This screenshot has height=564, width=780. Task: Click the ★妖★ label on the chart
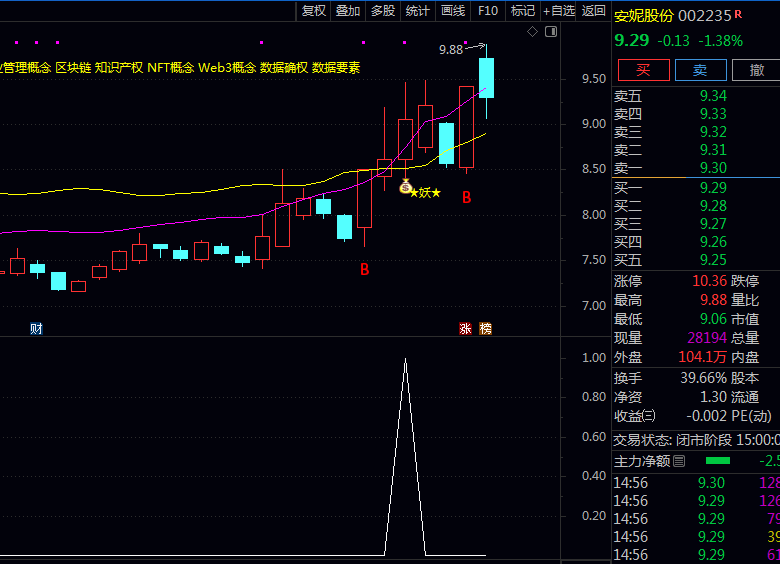(425, 193)
